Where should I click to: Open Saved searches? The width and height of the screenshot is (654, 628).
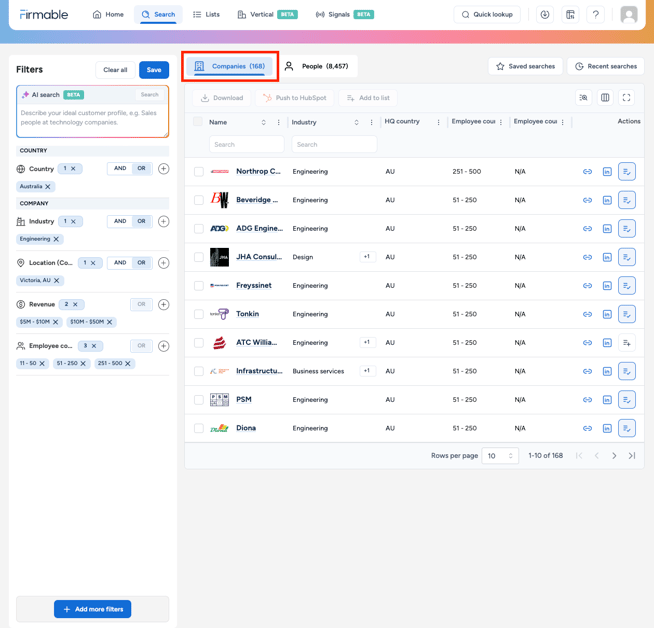coord(526,66)
